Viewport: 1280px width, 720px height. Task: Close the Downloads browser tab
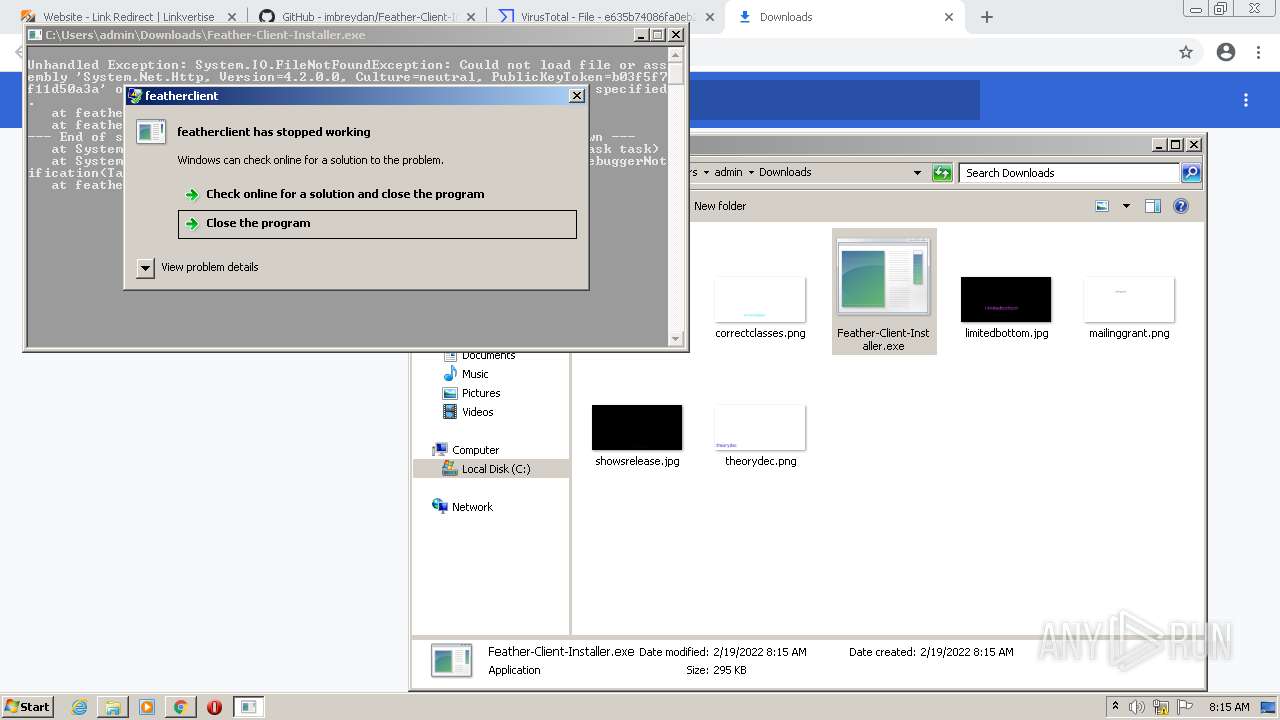[x=949, y=17]
